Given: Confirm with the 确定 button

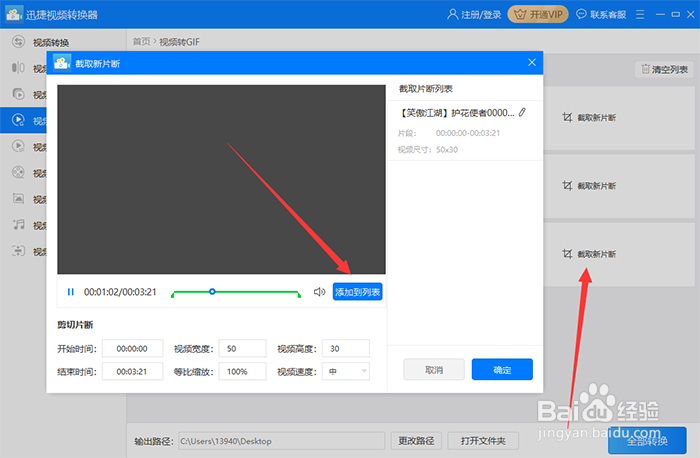Looking at the screenshot, I should coord(502,370).
